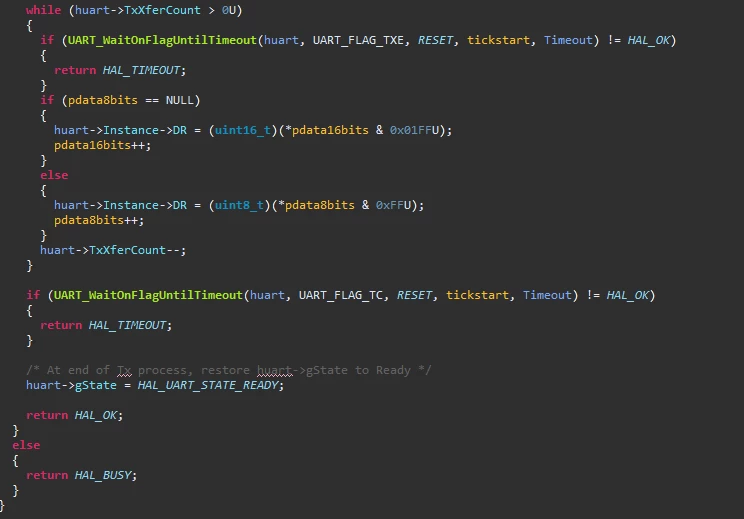This screenshot has width=744, height=519.
Task: Click 'Timeout' in the UART_FLAG_TC call
Action: click(547, 295)
